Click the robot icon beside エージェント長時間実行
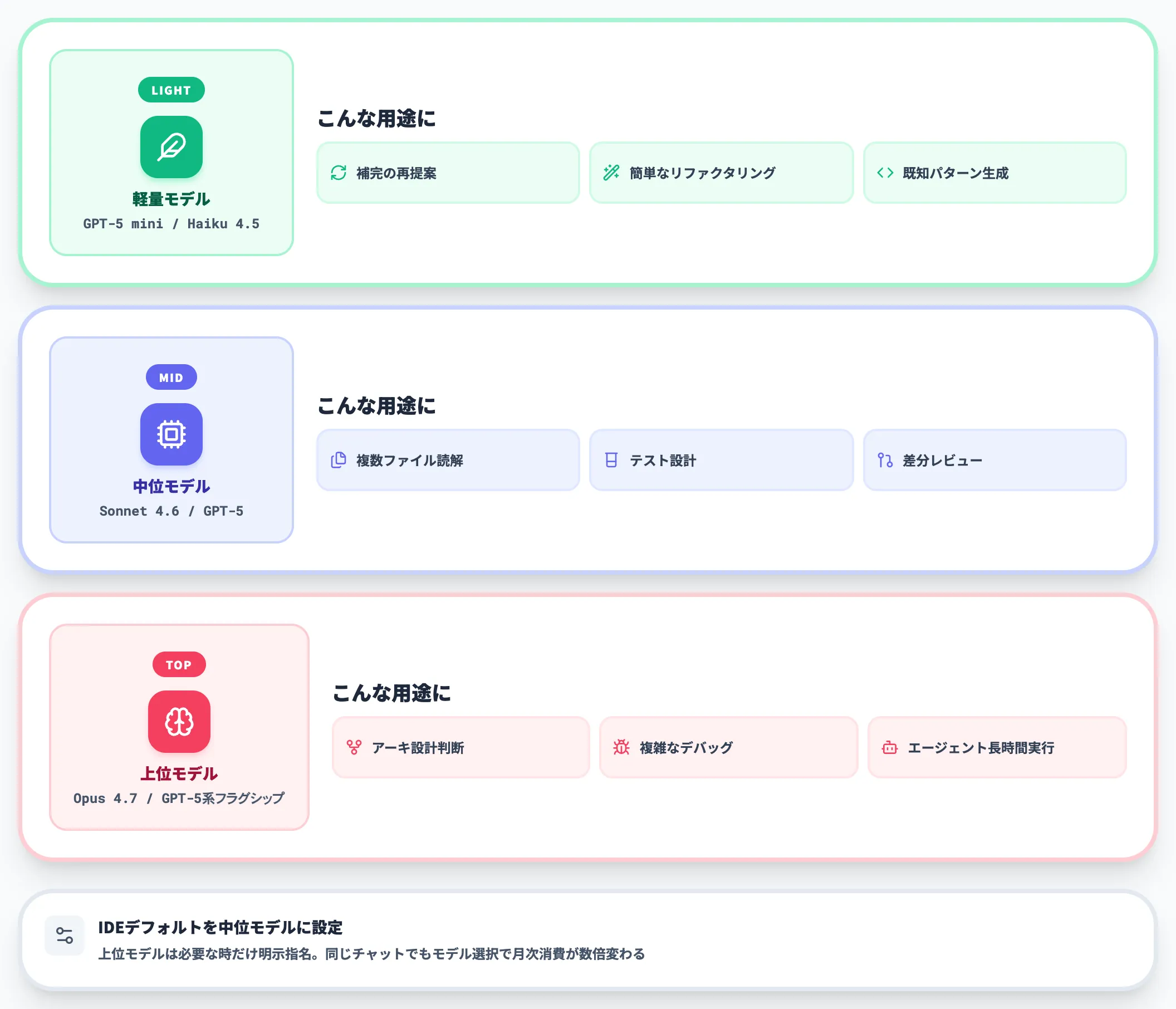Screen dimensions: 1176x1009 point(890,747)
